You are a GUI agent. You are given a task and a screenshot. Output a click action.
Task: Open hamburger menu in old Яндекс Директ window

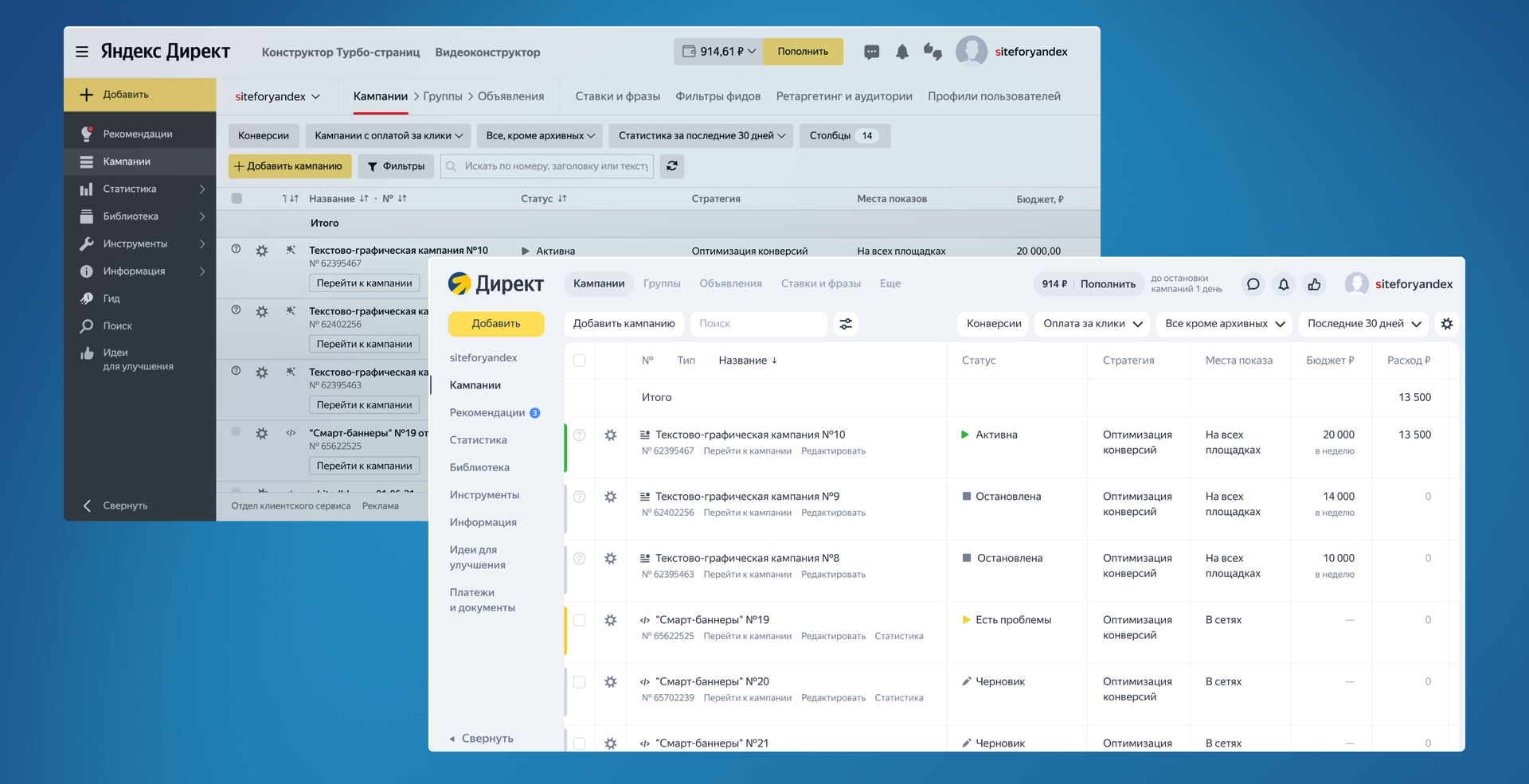pos(82,52)
